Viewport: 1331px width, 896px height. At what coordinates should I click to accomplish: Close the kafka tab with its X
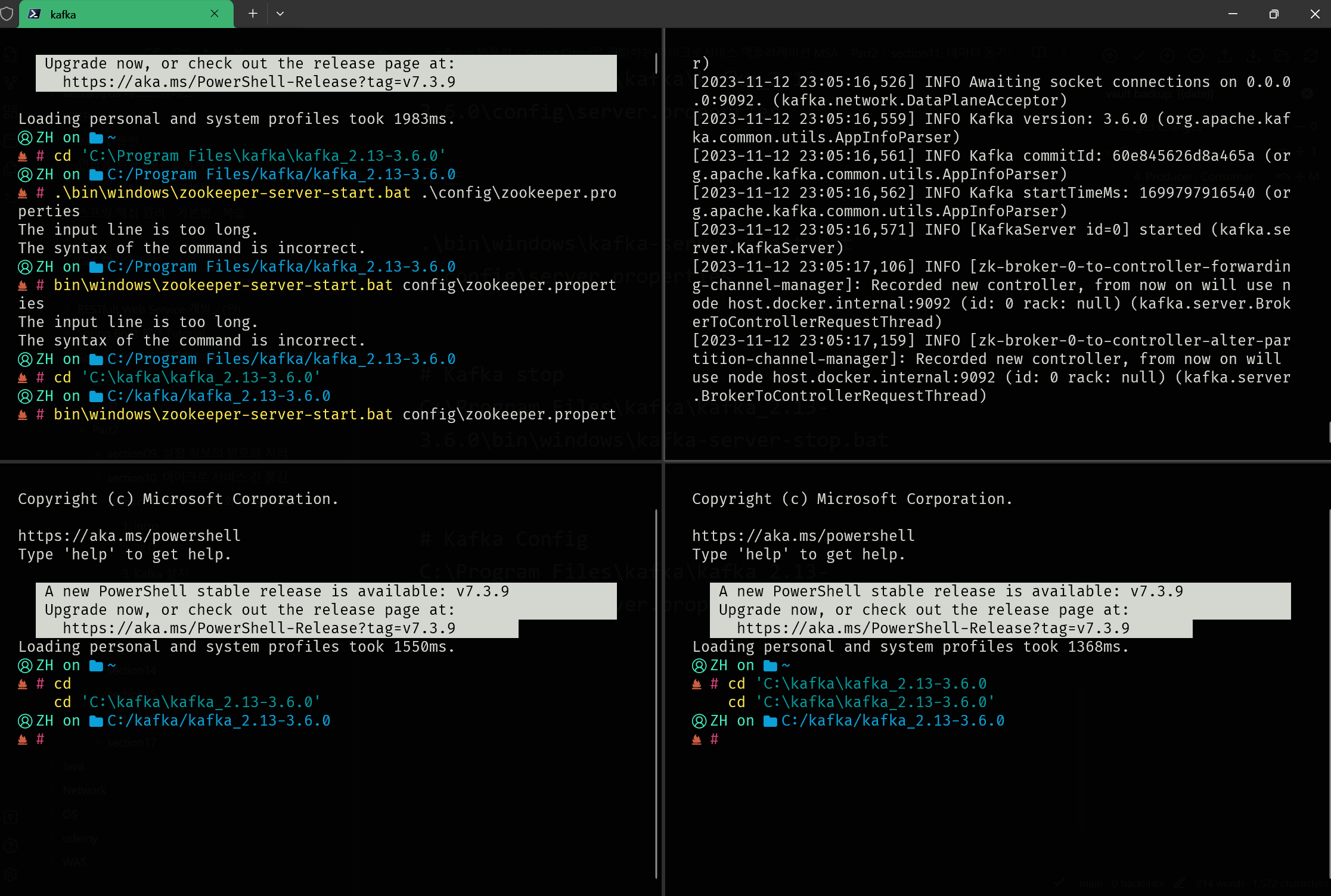[x=215, y=14]
